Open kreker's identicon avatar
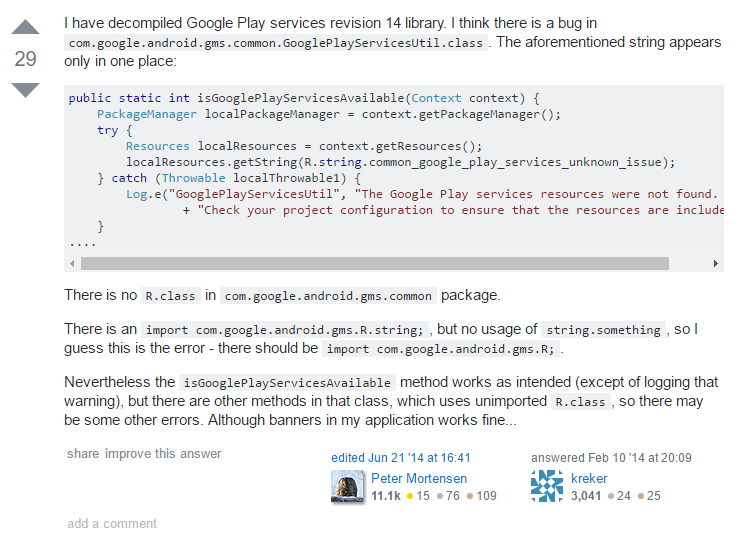This screenshot has width=738, height=536. coord(547,486)
